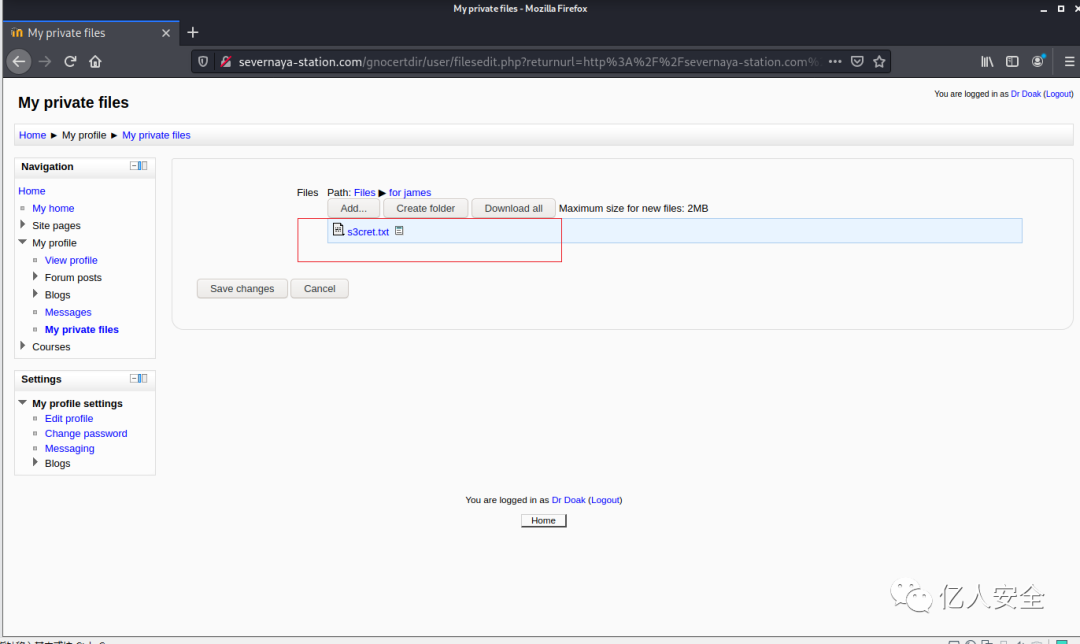The image size is (1080, 644).
Task: Open Home link in Navigation block
Action: click(x=32, y=191)
